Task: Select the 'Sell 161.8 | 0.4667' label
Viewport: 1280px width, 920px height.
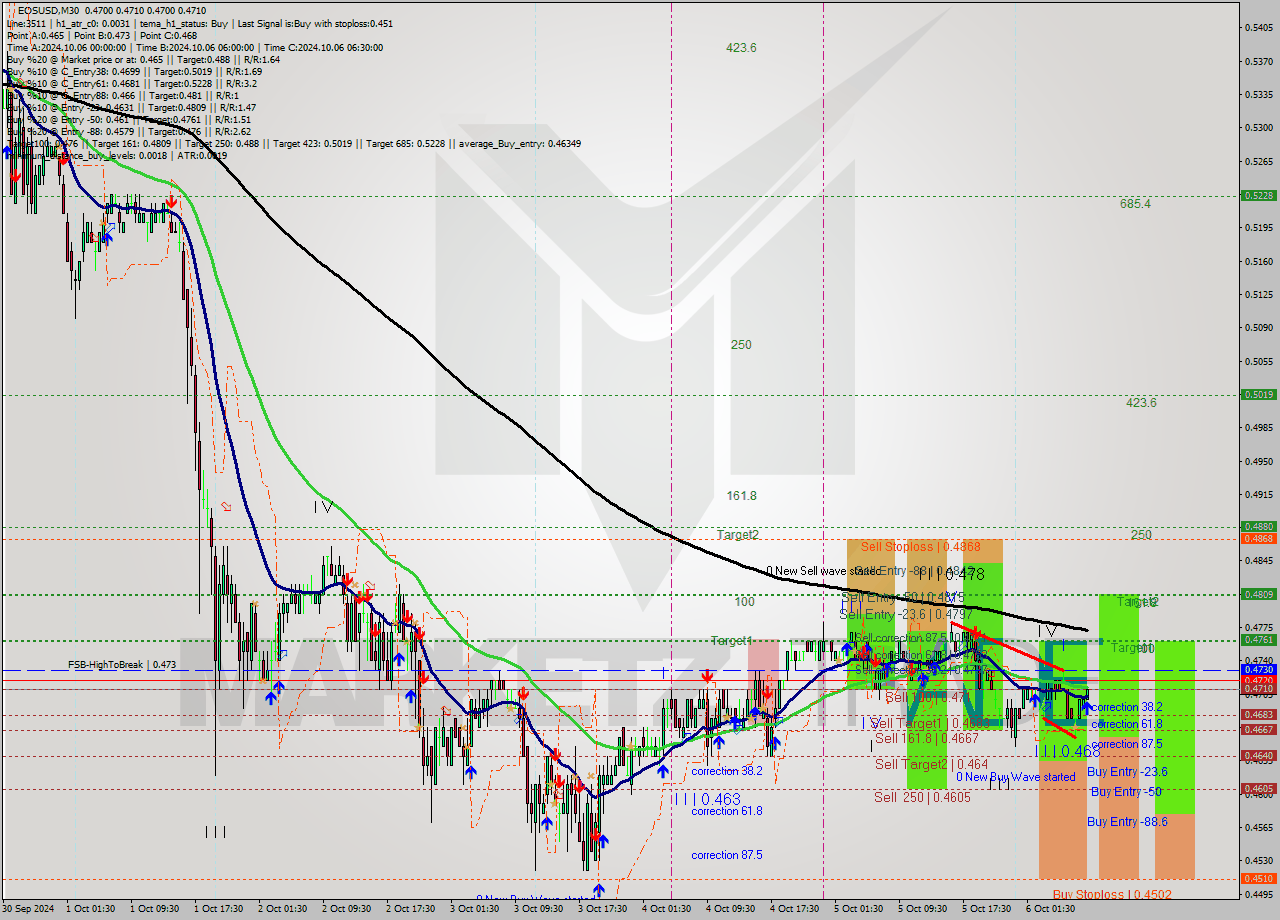Action: coord(927,738)
